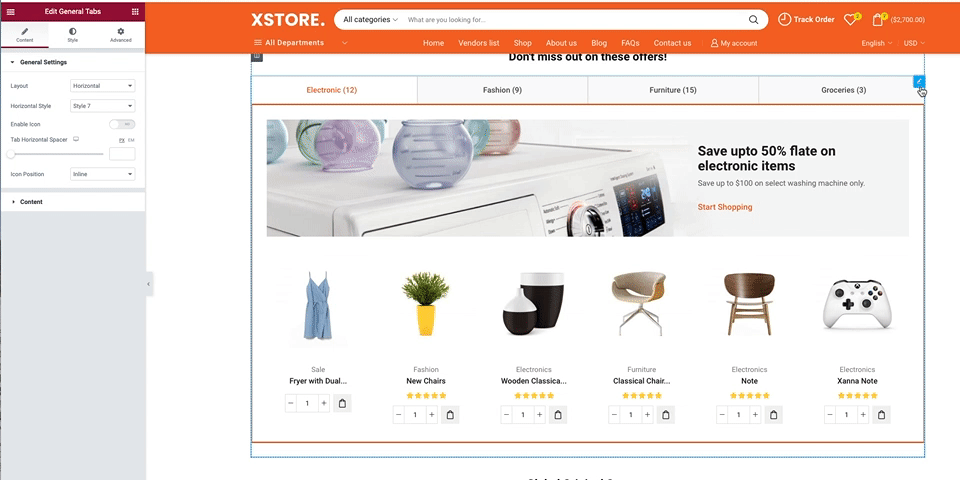The width and height of the screenshot is (960, 480).
Task: Click the product search input field
Action: 574,20
